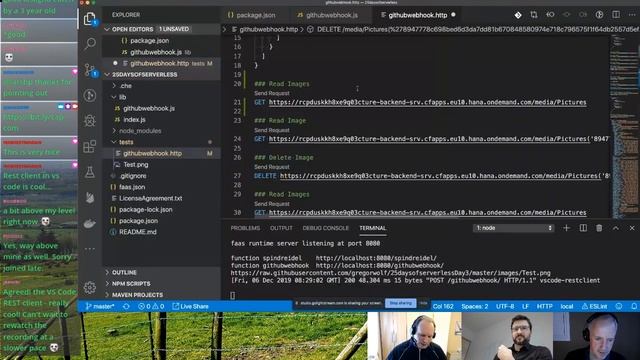
Task: Open editor More Actions ellipsis
Action: 632,15
